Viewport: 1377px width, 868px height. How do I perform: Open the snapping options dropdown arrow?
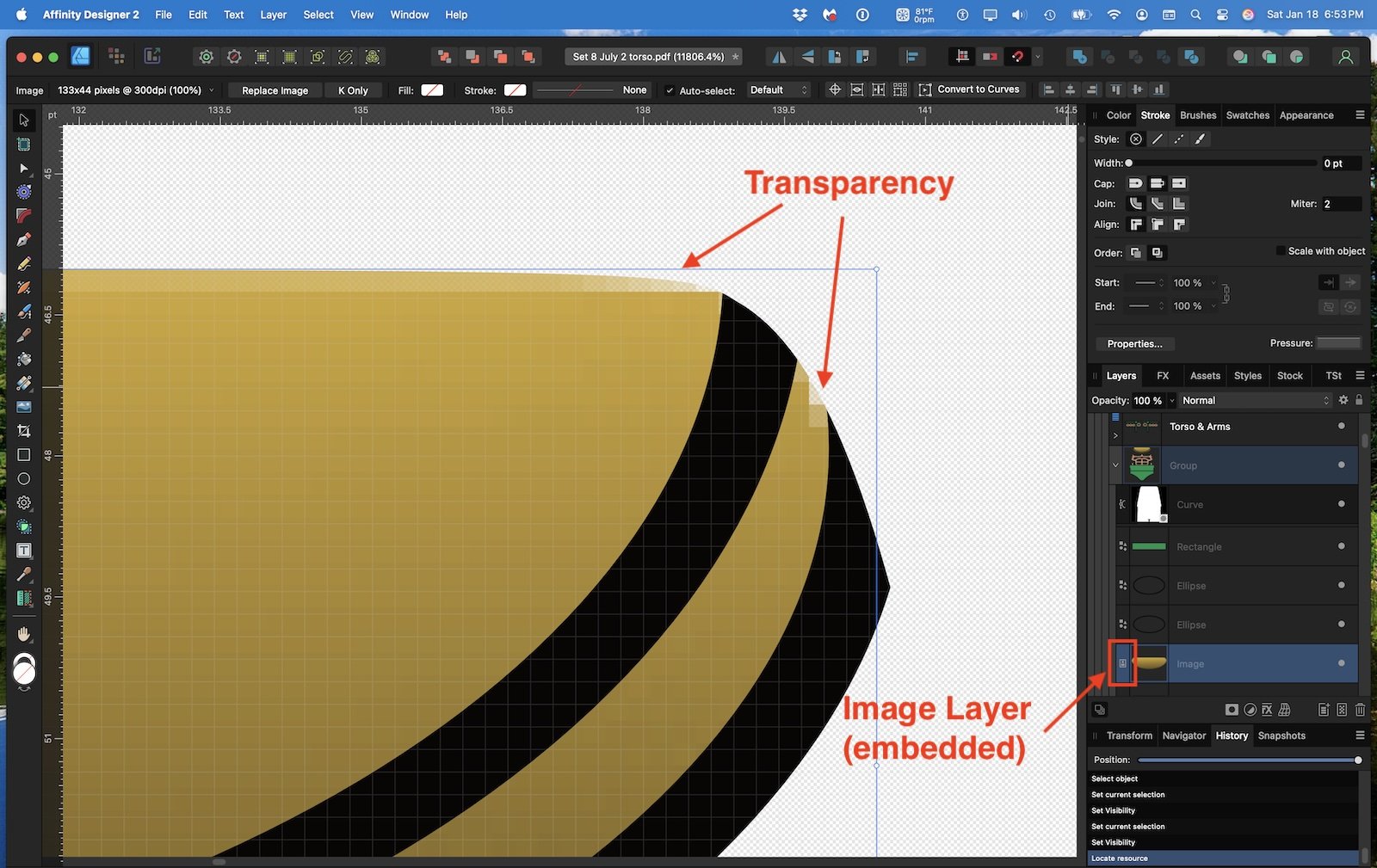[x=1038, y=57]
